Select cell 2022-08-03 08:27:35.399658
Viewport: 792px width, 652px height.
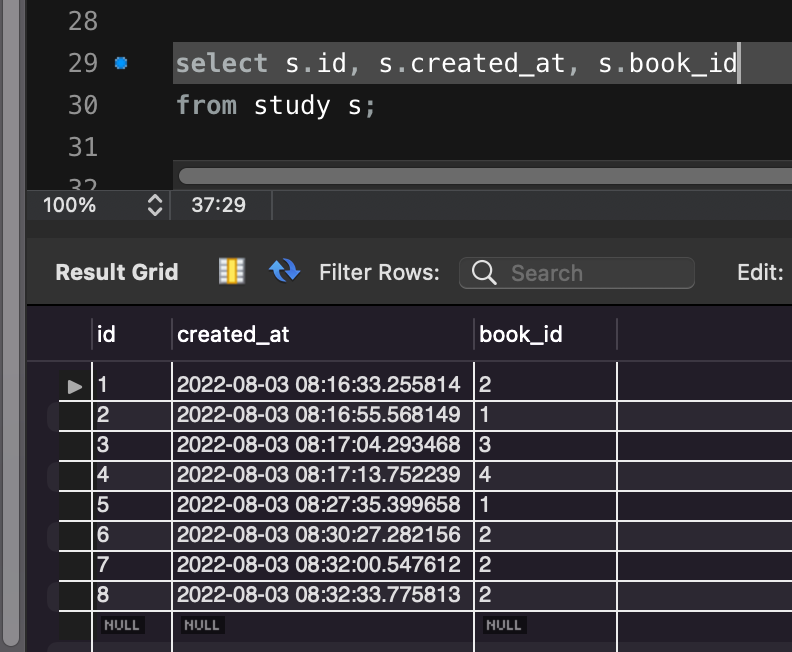click(323, 505)
